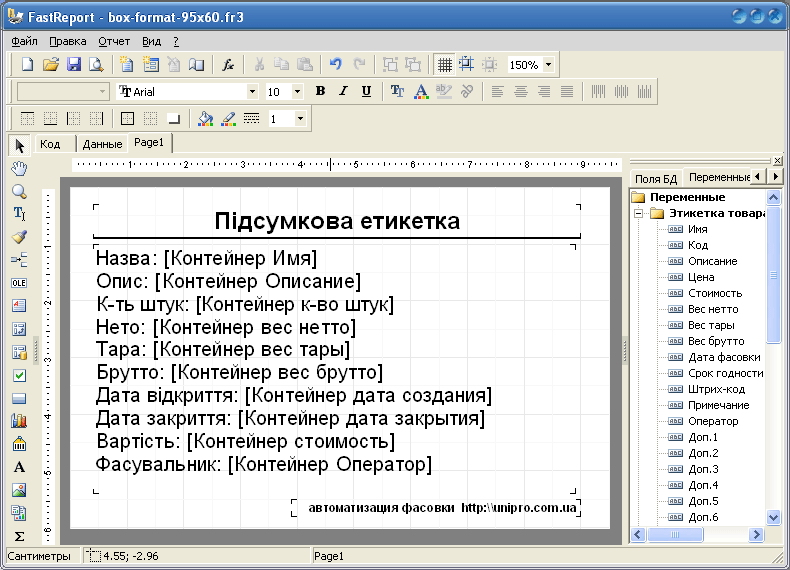790x570 pixels.
Task: Open the Файл menu
Action: tap(24, 41)
